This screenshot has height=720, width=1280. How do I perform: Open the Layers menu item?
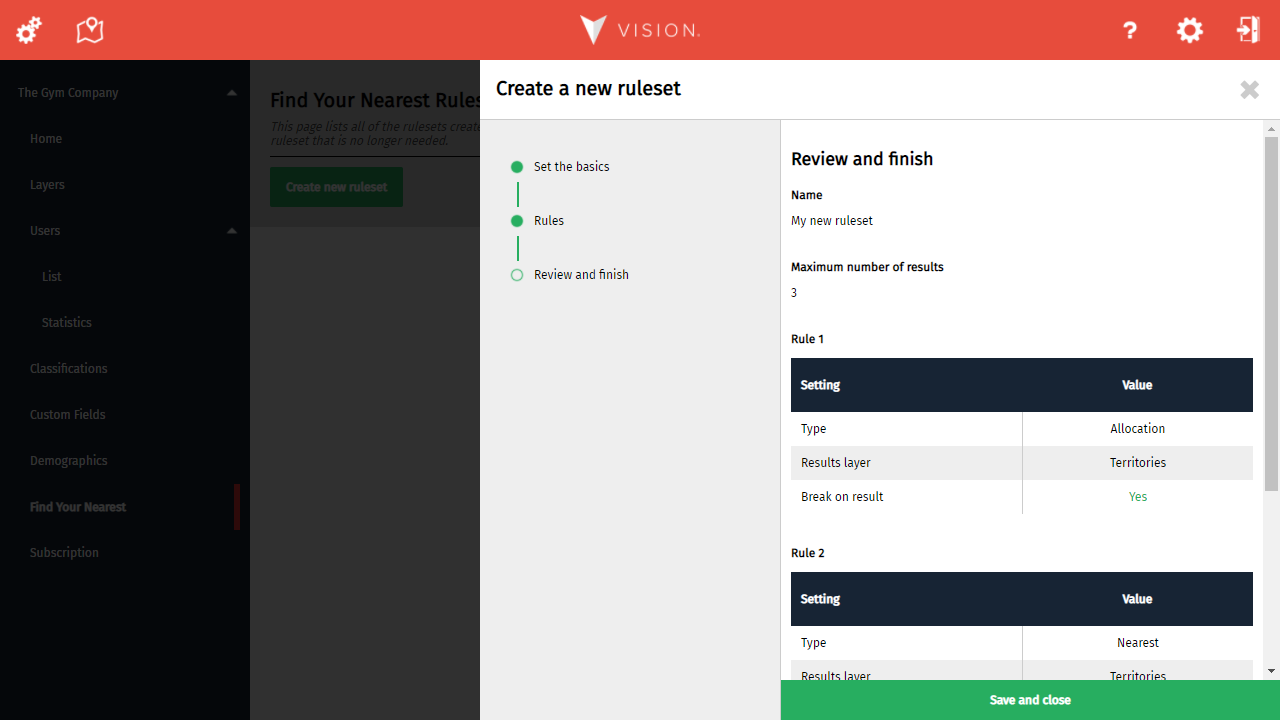(47, 185)
